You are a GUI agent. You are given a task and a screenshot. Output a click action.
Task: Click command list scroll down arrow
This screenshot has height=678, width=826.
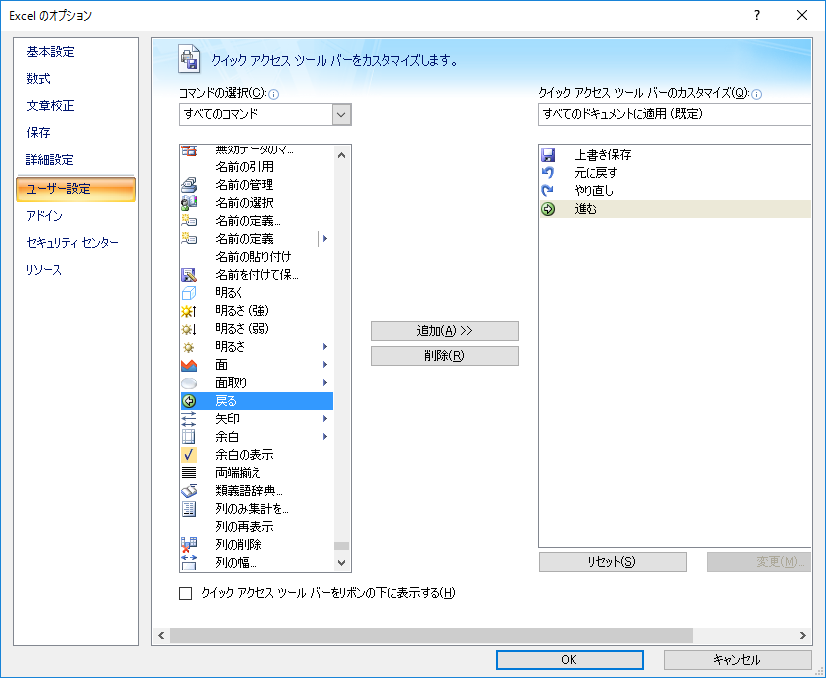pos(341,563)
